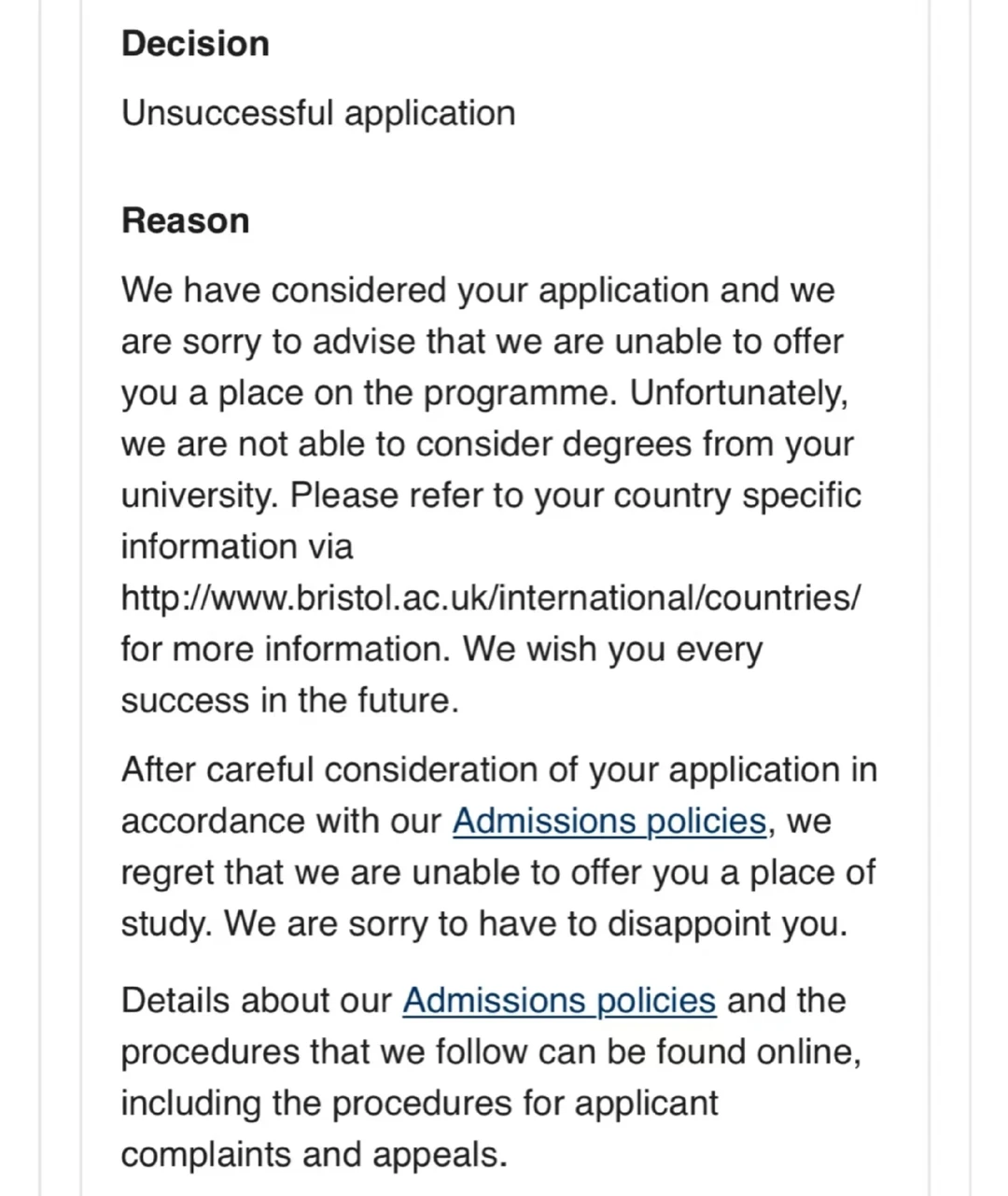Click 'information via' text line
This screenshot has height=1196, width=1008.
(237, 546)
